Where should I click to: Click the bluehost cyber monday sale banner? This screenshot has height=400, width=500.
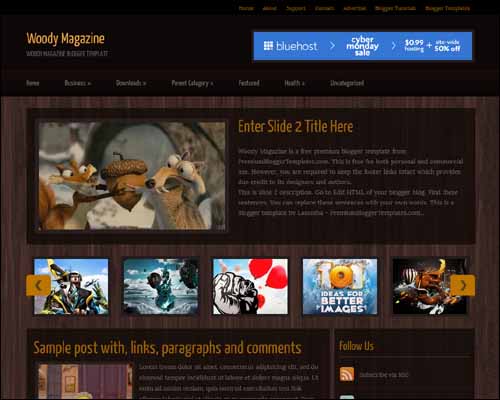(x=363, y=46)
